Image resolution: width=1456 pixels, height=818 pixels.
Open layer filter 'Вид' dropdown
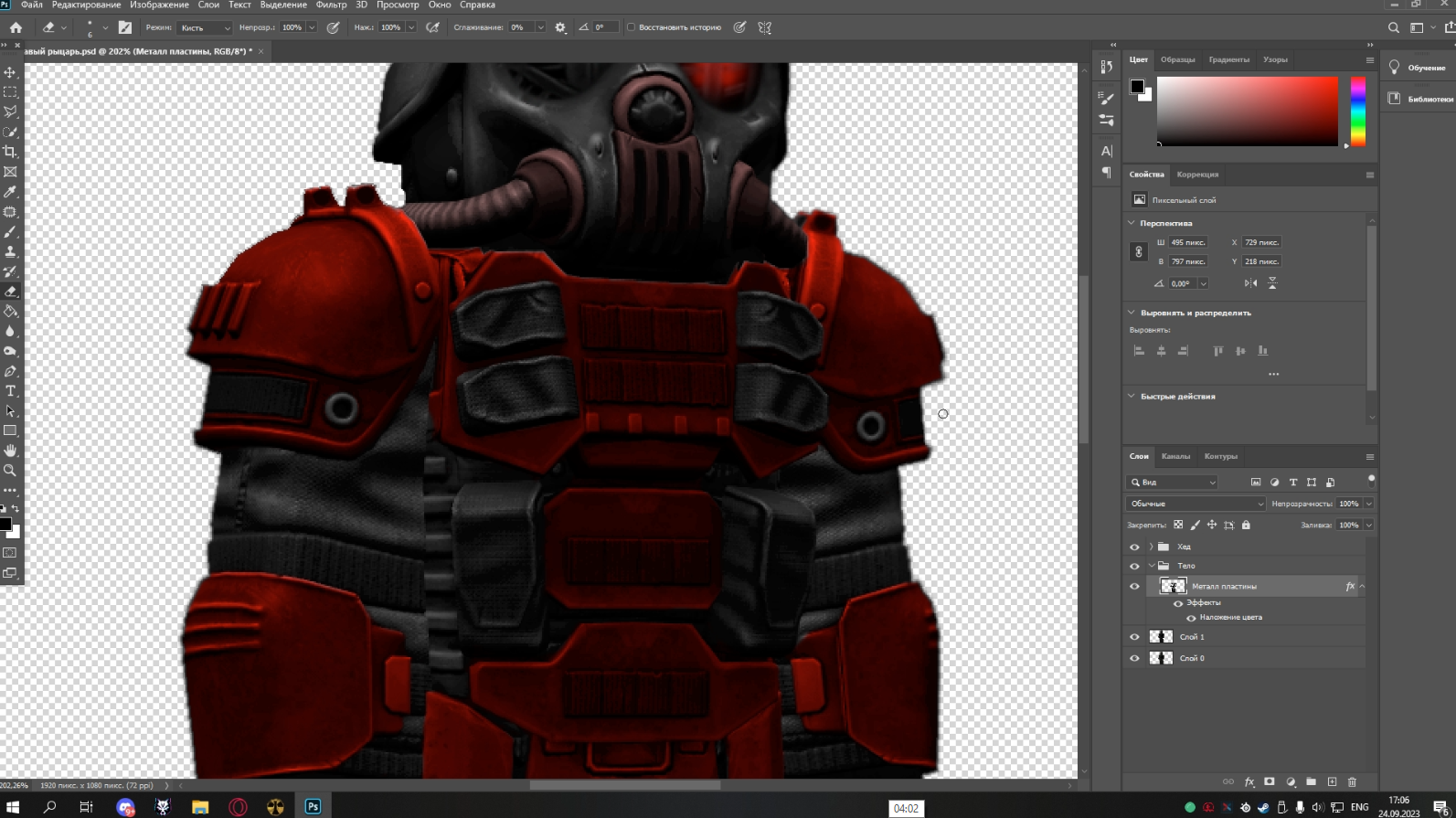coord(1174,482)
